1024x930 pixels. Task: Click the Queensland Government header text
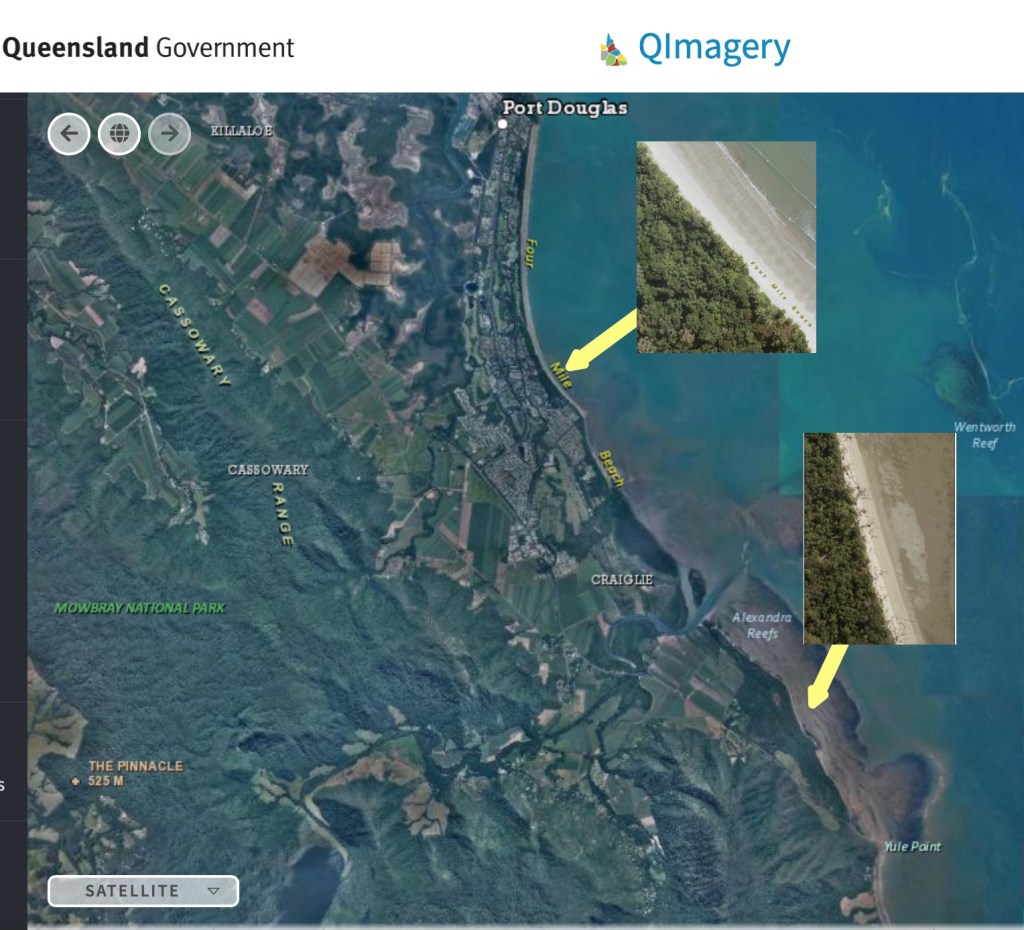coord(148,48)
